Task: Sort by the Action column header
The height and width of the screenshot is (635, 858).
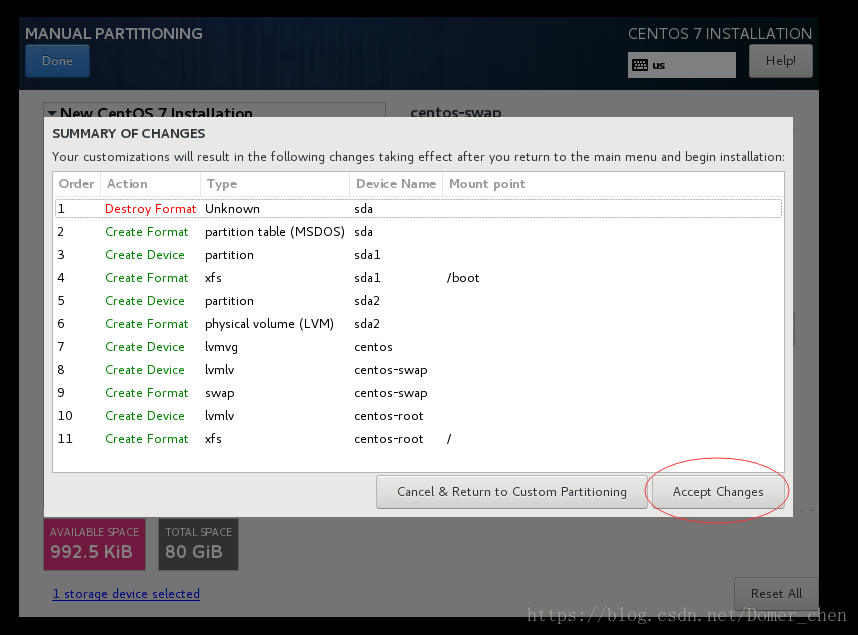Action: pos(150,184)
